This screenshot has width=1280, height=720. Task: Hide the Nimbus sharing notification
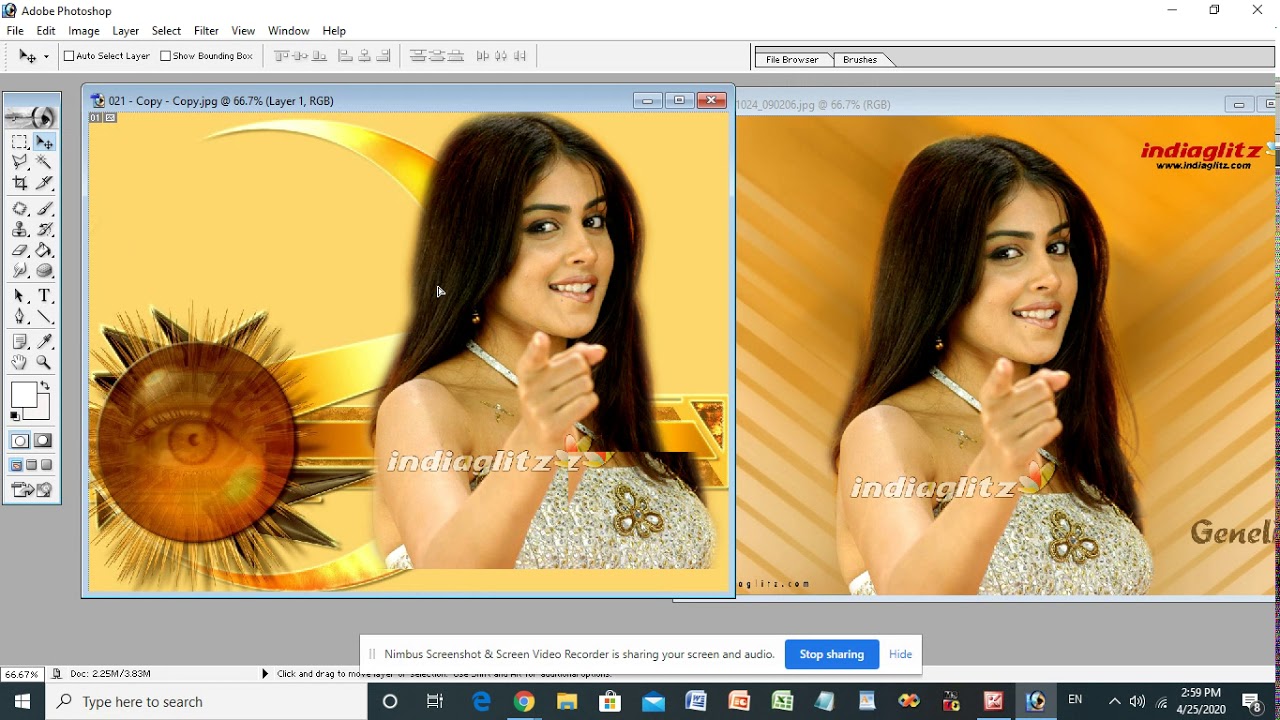(x=900, y=654)
